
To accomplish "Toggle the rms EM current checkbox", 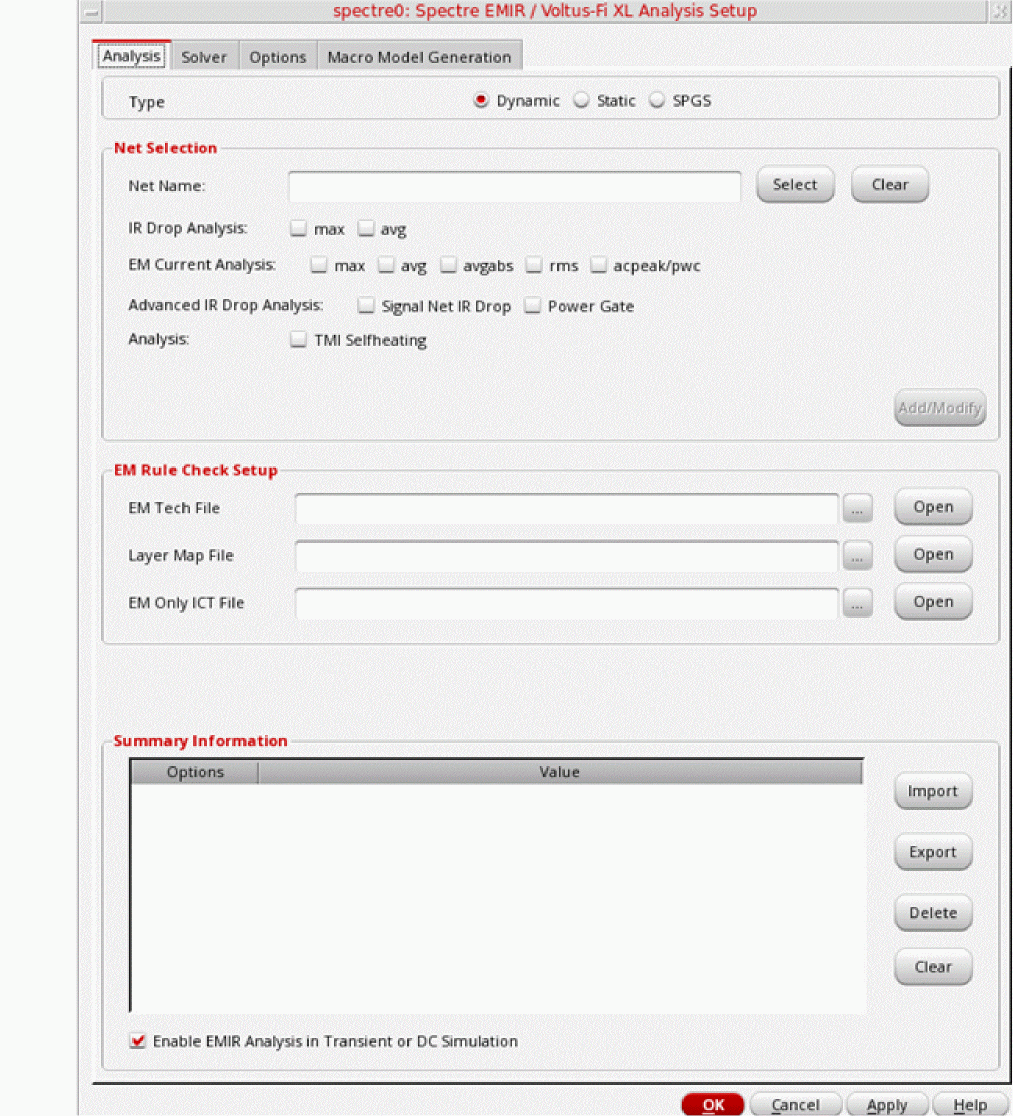I will (x=534, y=265).
